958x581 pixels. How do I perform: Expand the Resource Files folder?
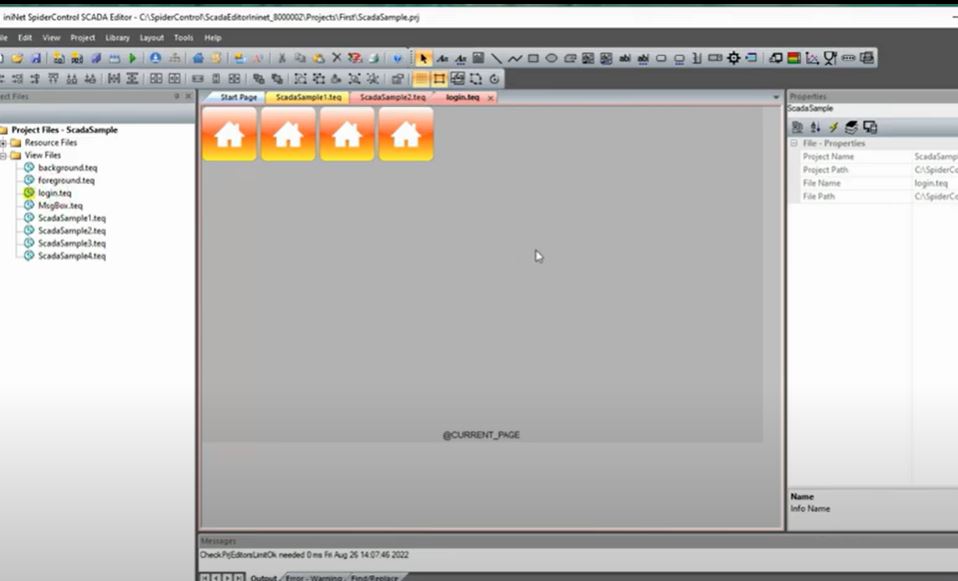[3, 143]
